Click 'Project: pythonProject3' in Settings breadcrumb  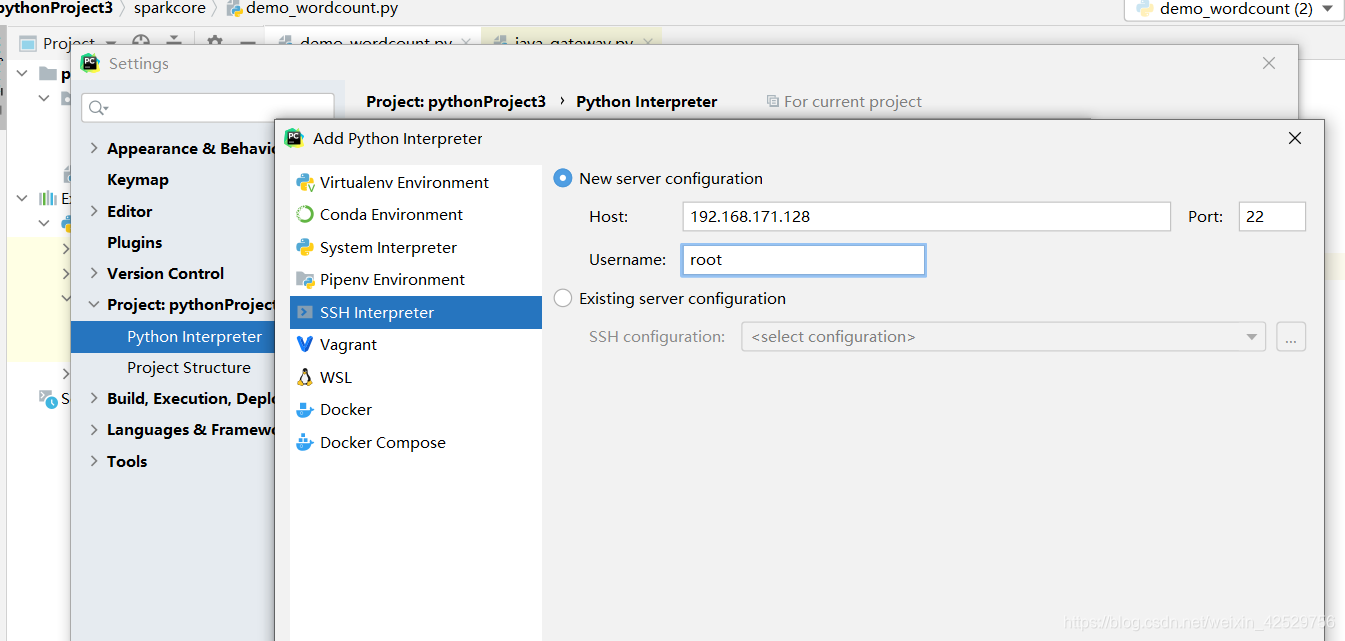point(456,102)
